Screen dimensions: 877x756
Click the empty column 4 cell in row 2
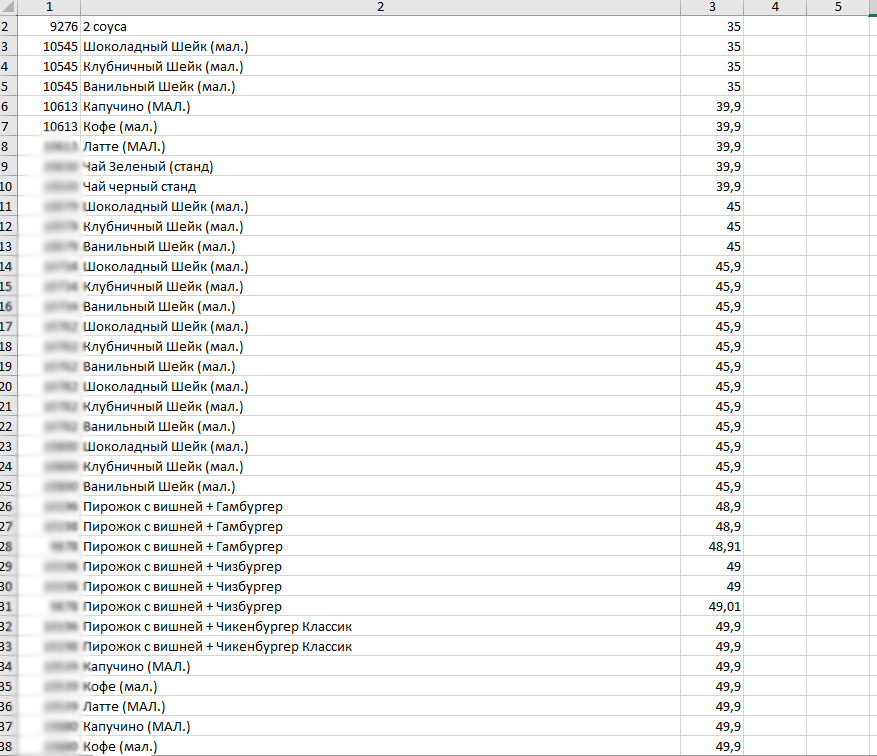pos(775,26)
